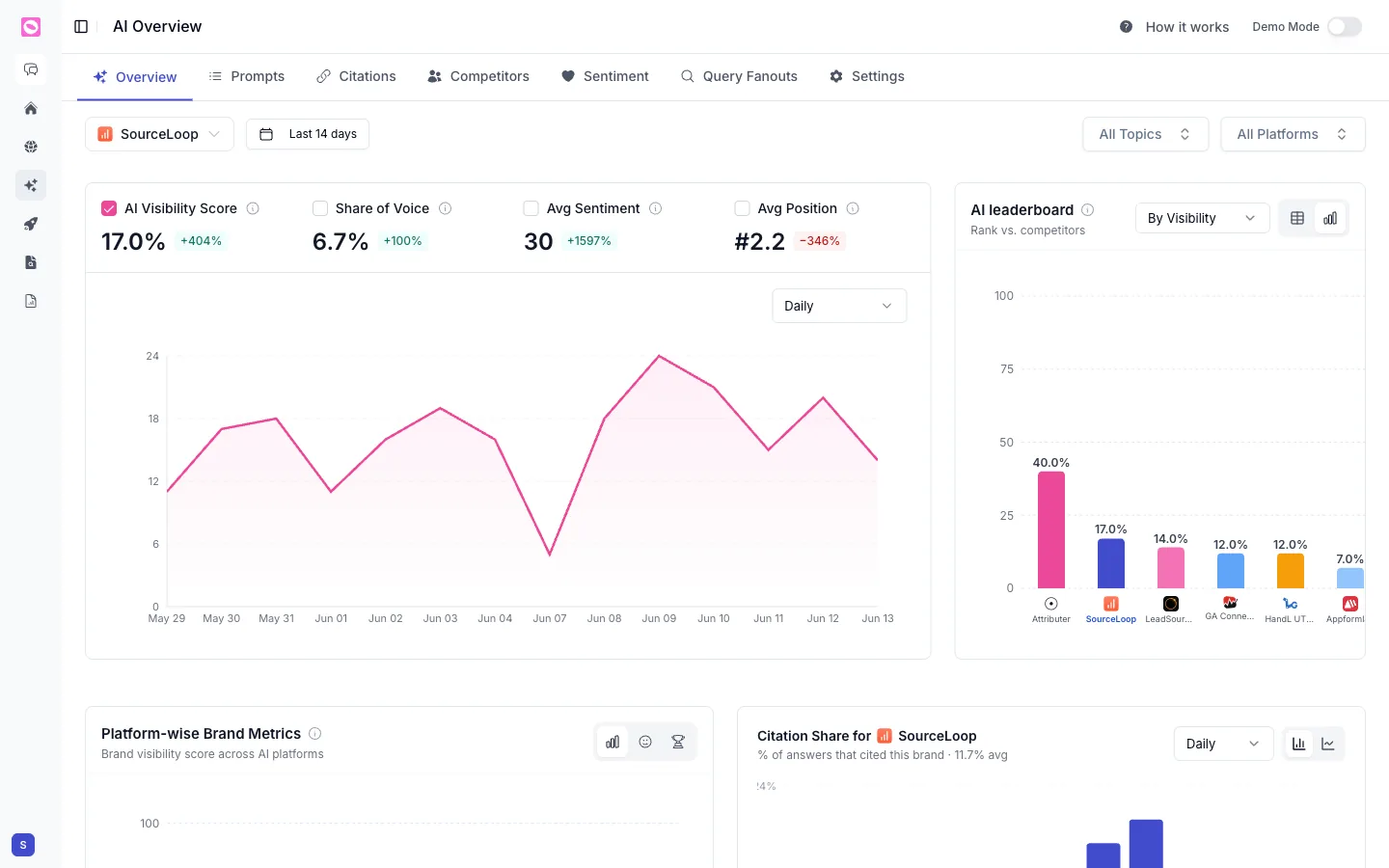This screenshot has height=868, width=1389.
Task: Show Avg Position info icon
Action: (853, 208)
